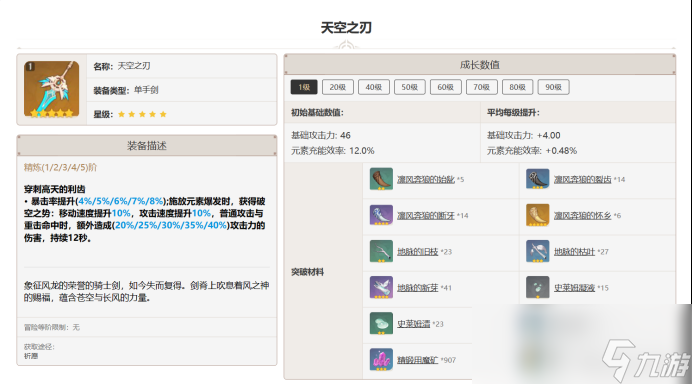This screenshot has width=692, height=384.
Task: Click the 凛风奔狼的裂齿 material icon
Action: 538,179
